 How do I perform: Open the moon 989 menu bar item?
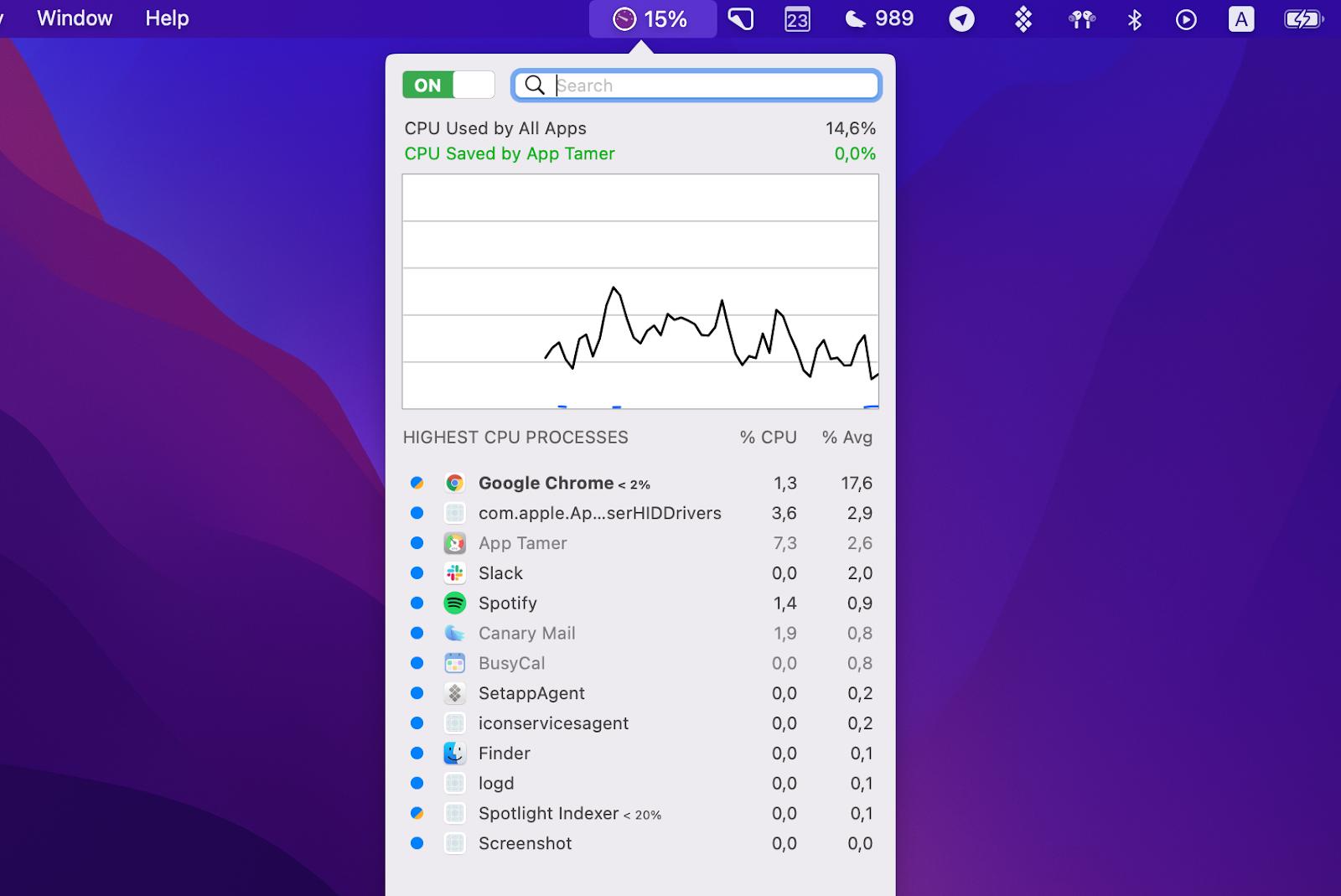879,18
